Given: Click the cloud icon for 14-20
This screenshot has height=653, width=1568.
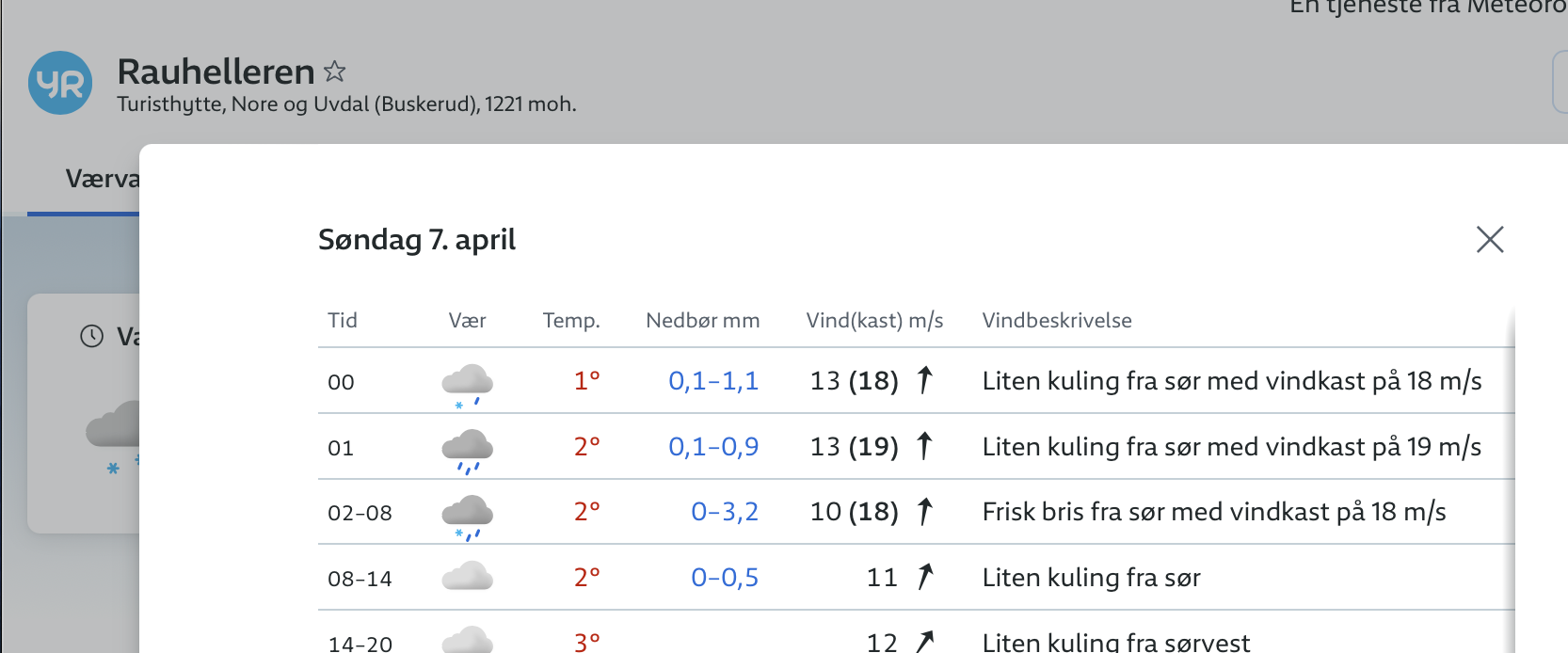Looking at the screenshot, I should pyautogui.click(x=467, y=641).
